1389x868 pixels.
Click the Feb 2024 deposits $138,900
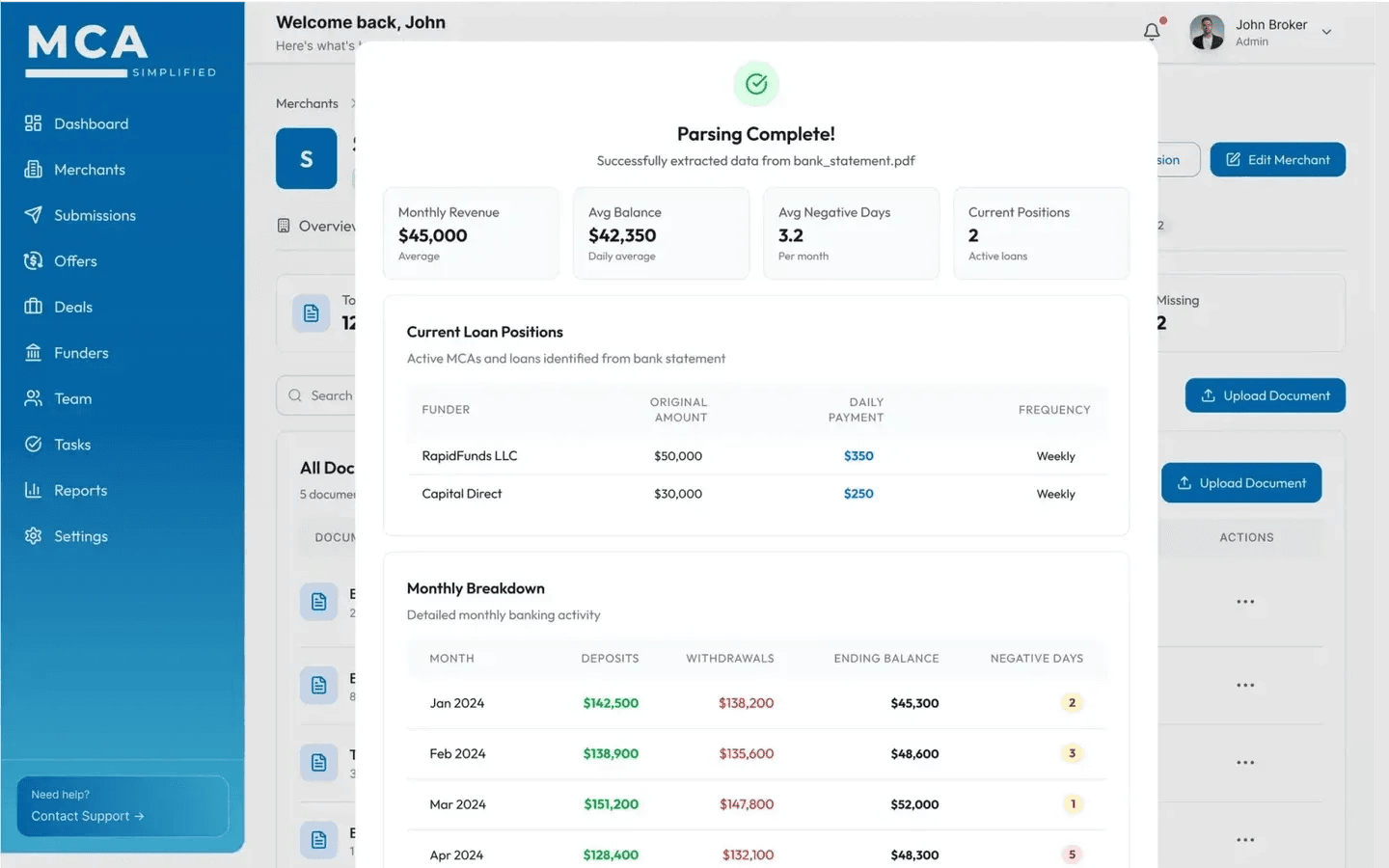coord(611,754)
